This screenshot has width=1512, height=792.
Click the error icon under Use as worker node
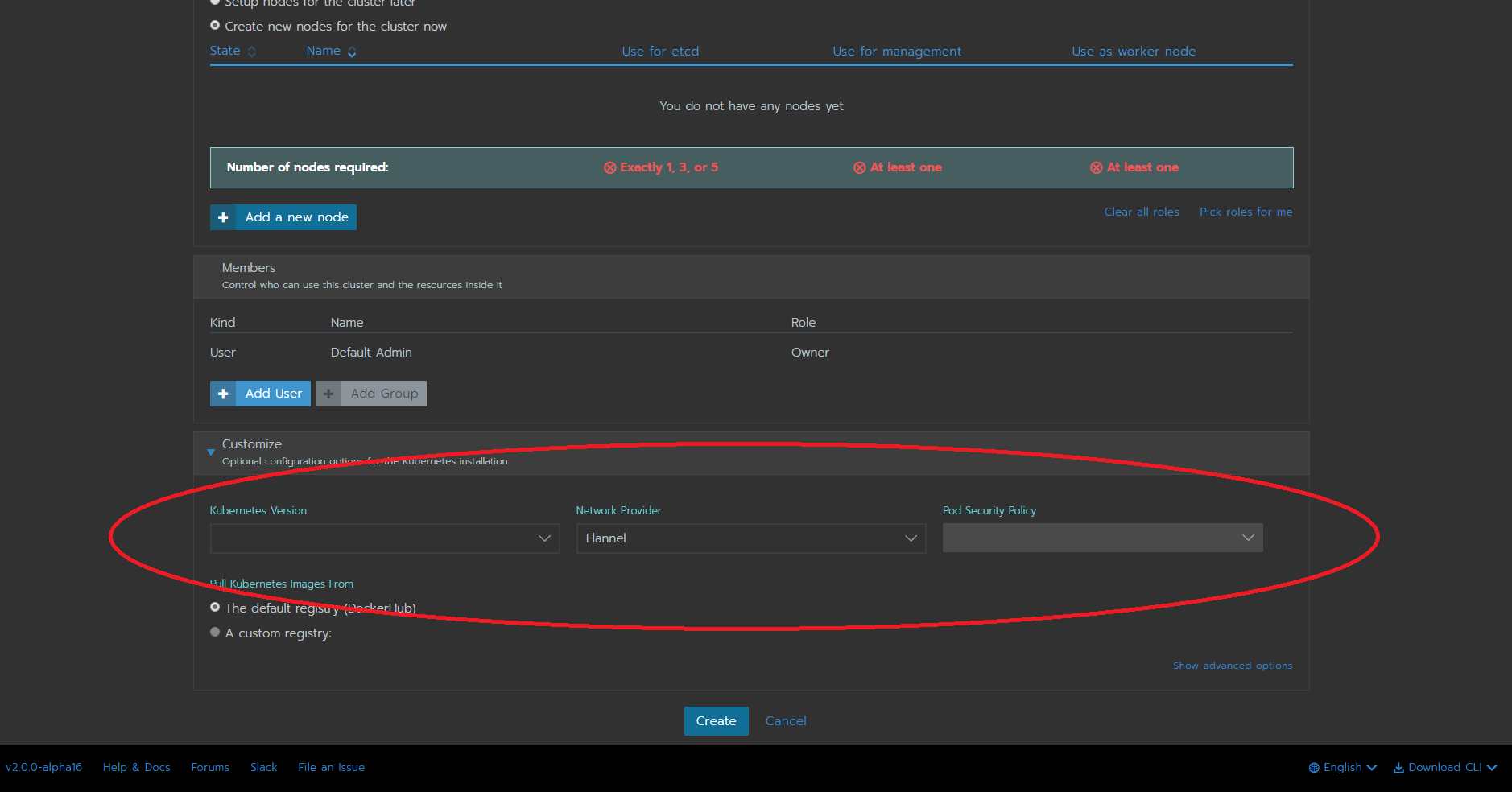point(1096,167)
